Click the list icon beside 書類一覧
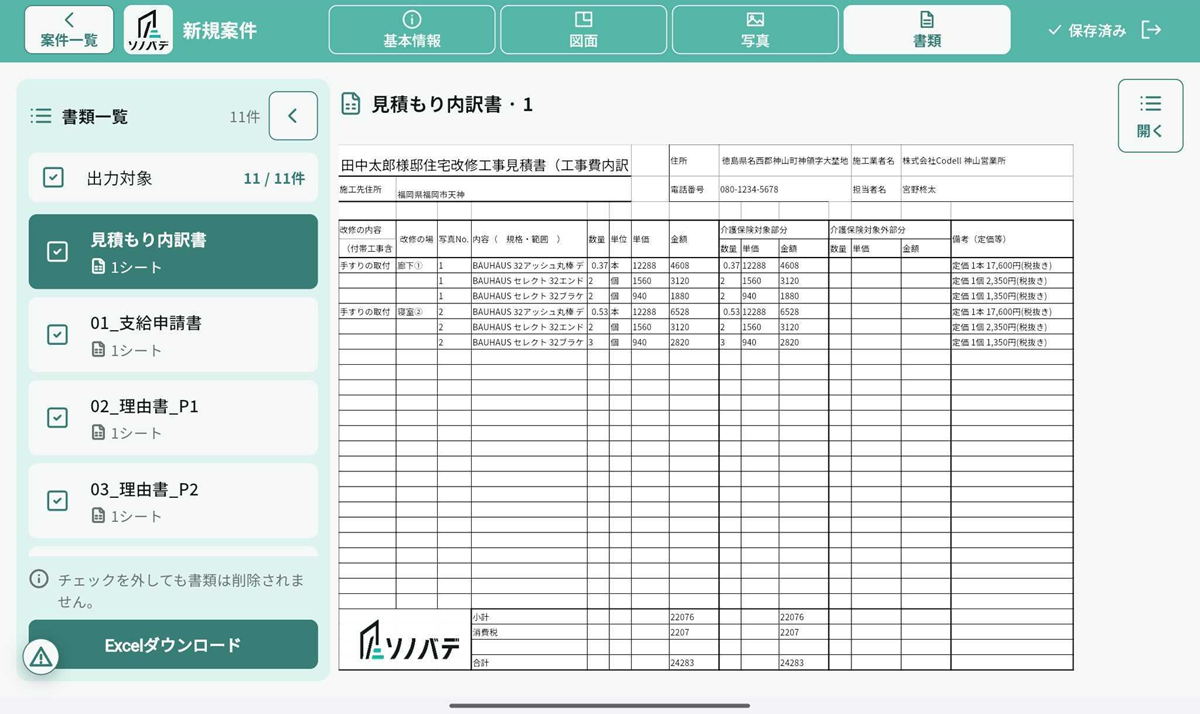This screenshot has width=1200, height=714. click(41, 116)
